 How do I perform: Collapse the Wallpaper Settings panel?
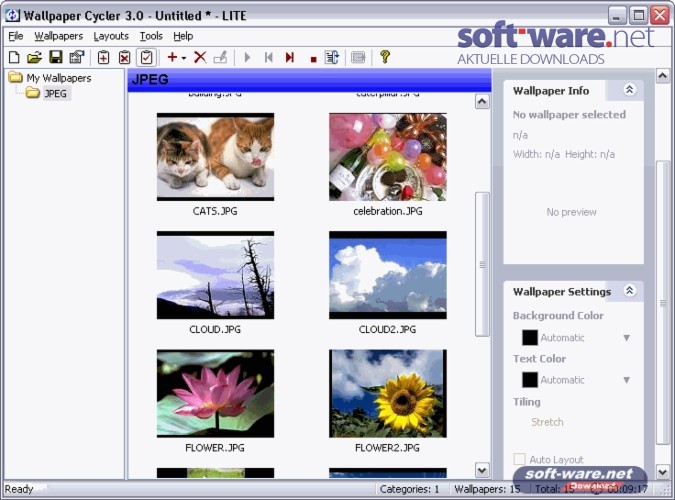pyautogui.click(x=629, y=291)
